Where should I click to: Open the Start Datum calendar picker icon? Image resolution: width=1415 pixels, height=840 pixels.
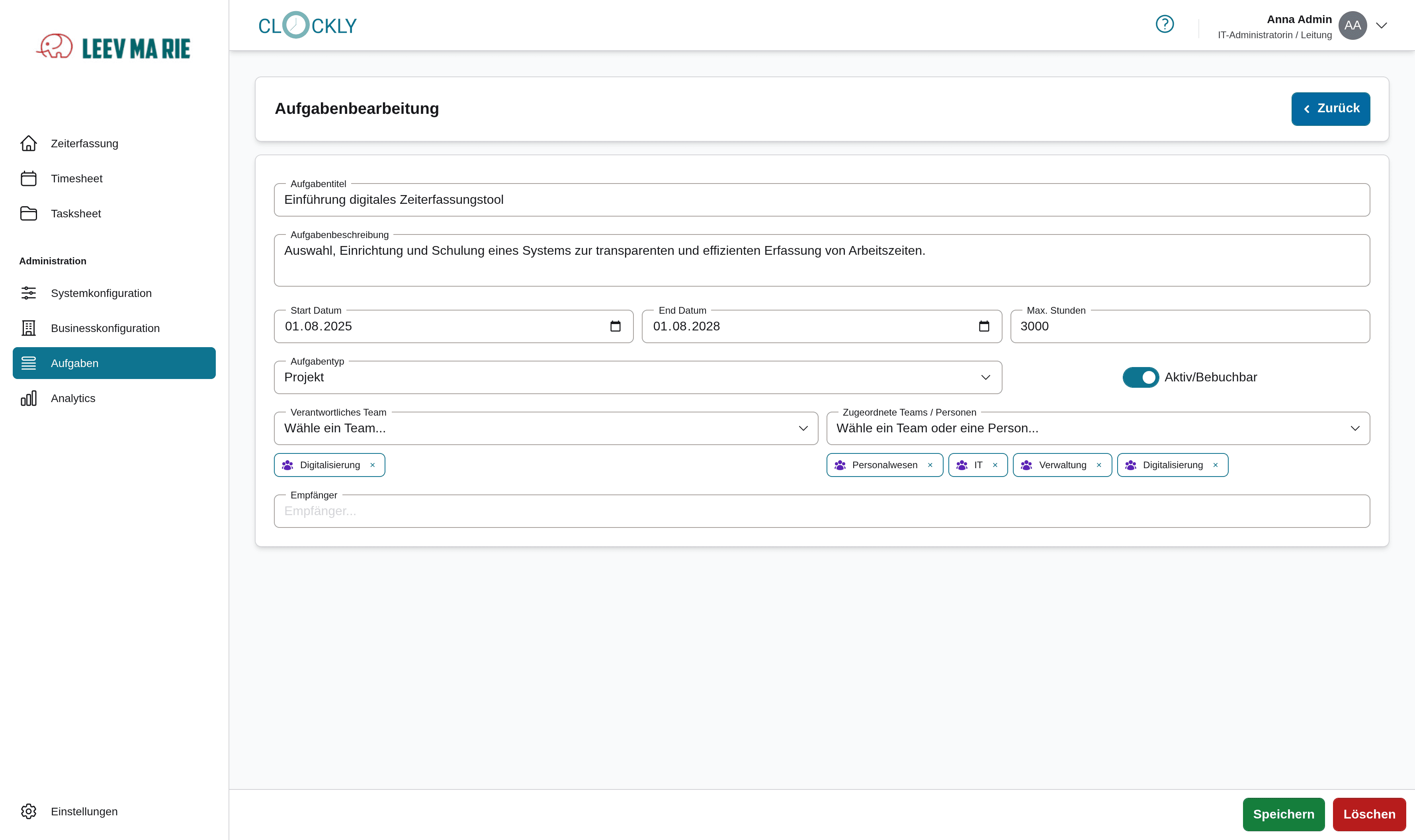coord(615,326)
